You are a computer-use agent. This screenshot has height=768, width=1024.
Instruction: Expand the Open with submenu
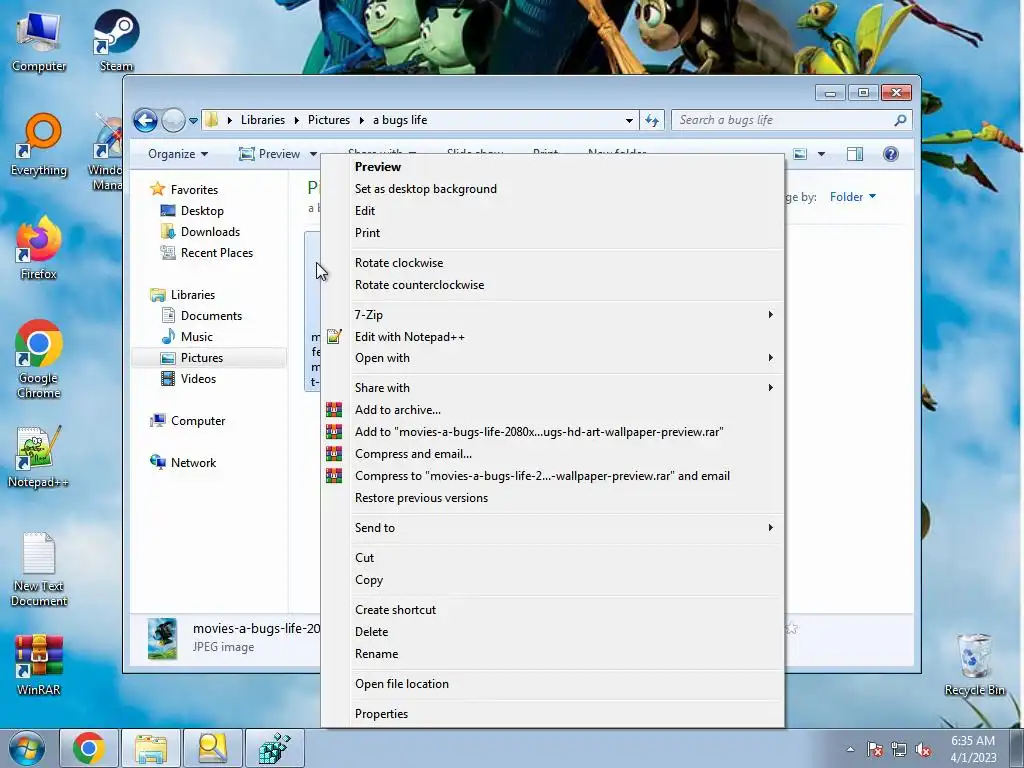(552, 358)
